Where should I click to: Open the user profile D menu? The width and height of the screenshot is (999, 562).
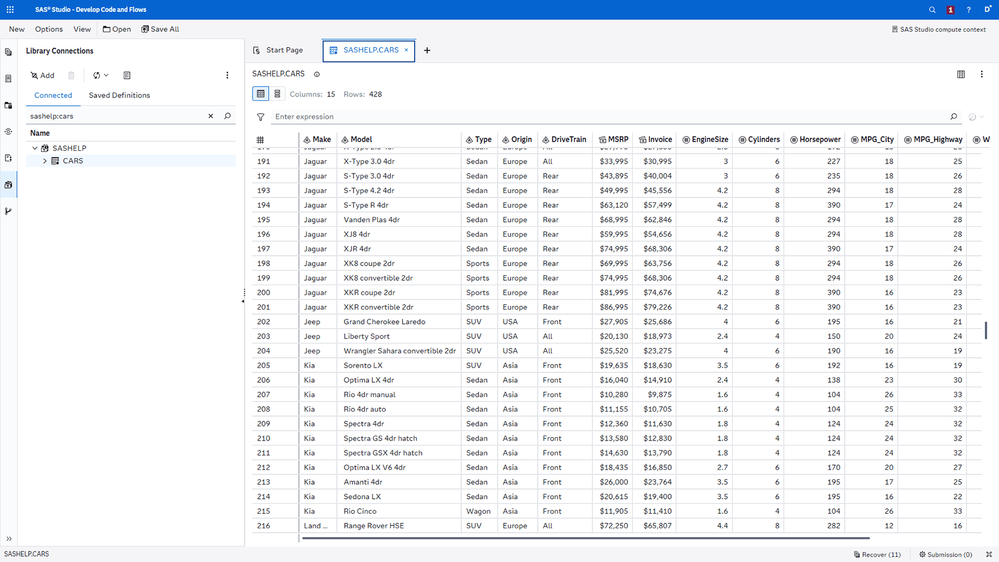(988, 10)
